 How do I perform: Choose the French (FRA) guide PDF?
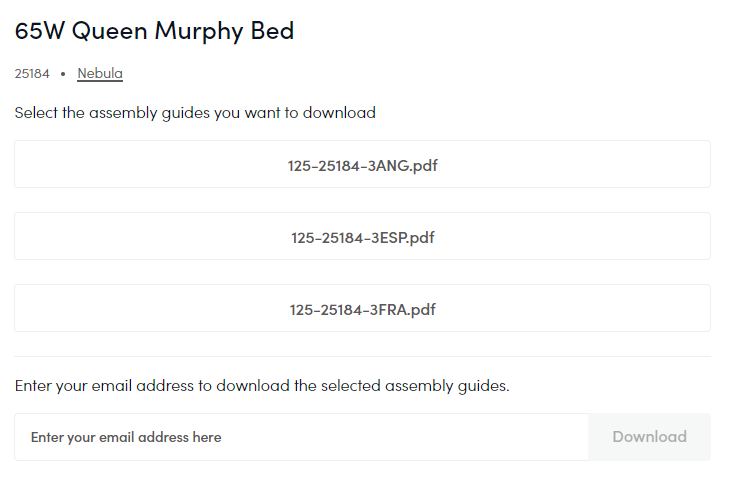(362, 309)
